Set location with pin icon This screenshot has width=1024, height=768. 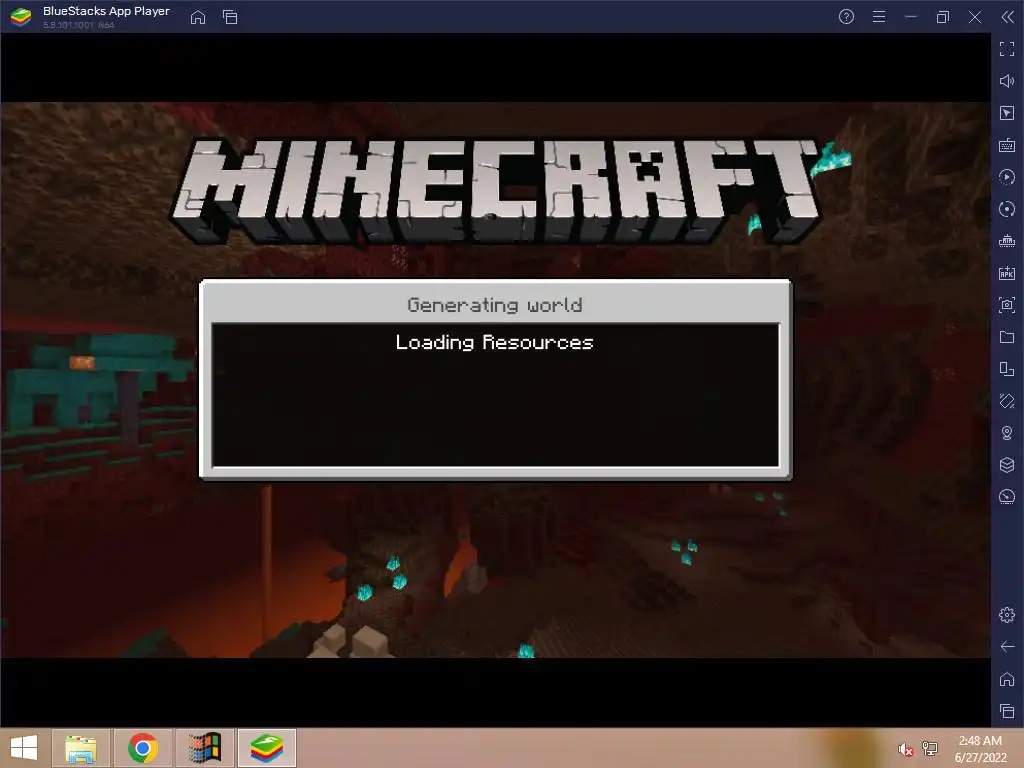coord(1007,433)
